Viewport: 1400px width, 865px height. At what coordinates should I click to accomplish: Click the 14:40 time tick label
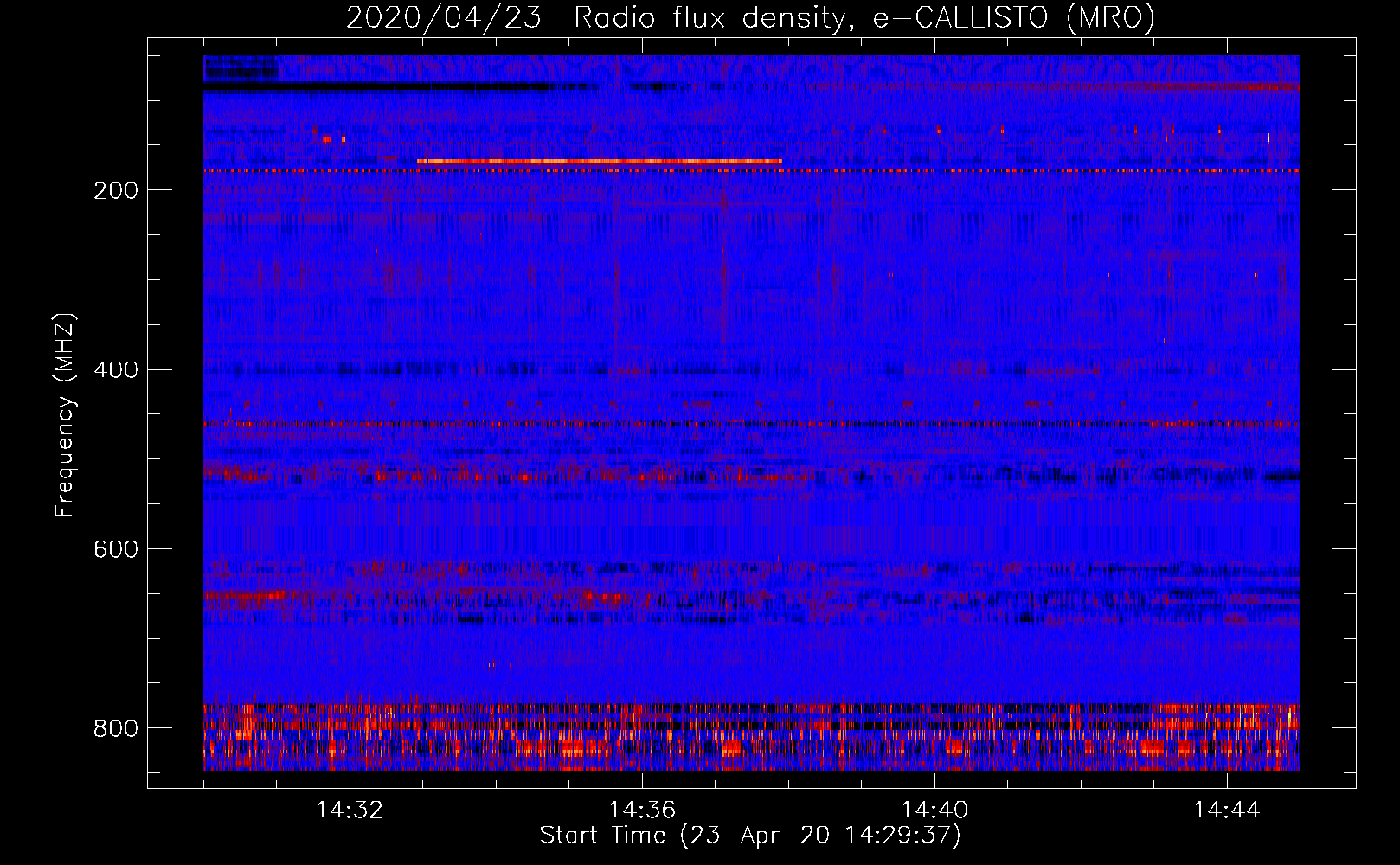pos(934,811)
